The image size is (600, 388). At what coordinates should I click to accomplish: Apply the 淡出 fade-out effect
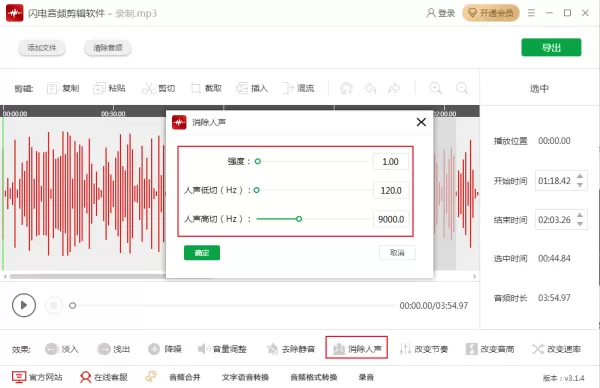point(113,349)
